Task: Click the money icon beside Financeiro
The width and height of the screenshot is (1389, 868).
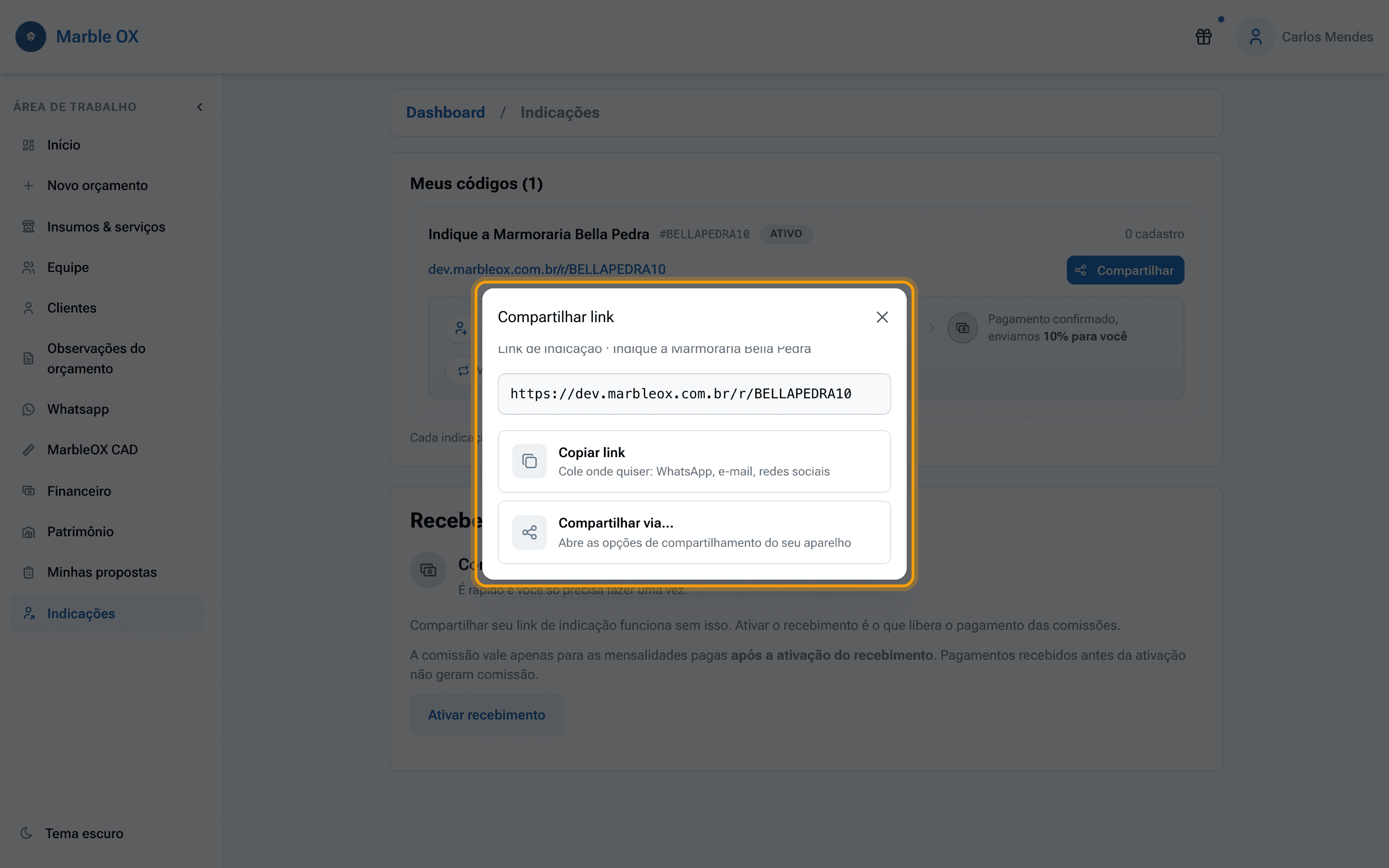Action: [x=29, y=491]
